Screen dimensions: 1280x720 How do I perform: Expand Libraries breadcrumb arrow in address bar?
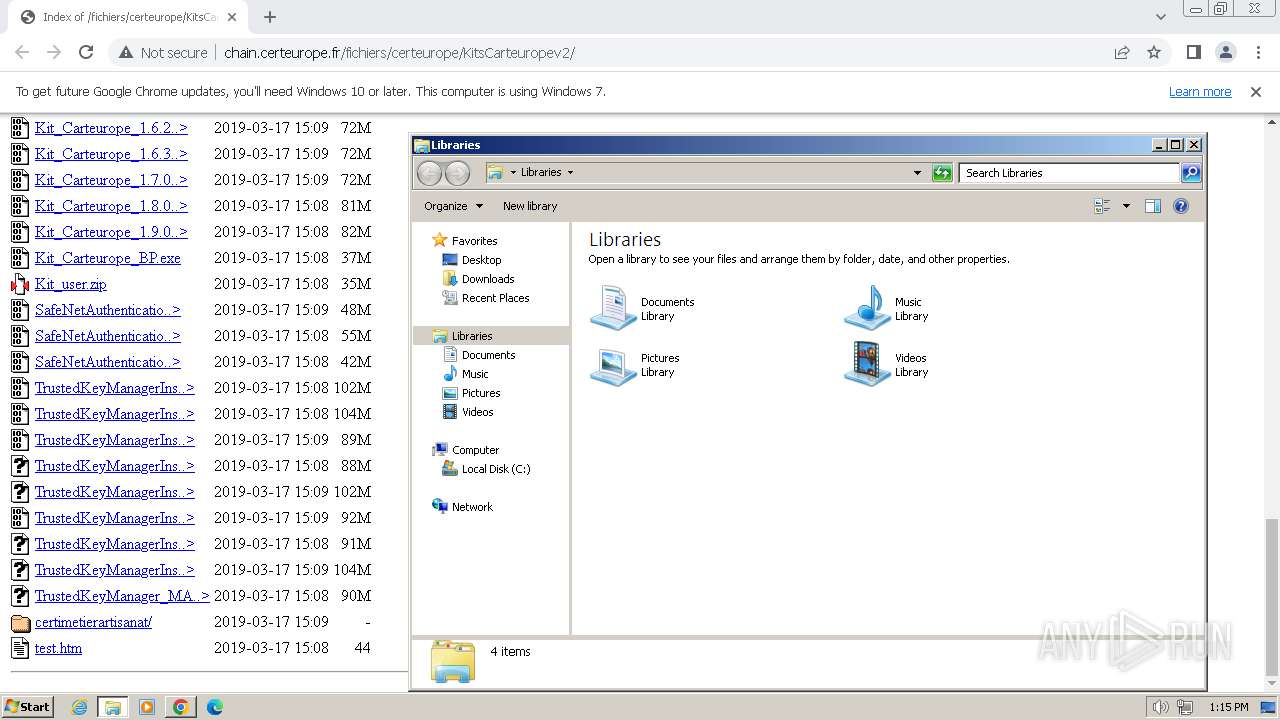pos(570,172)
